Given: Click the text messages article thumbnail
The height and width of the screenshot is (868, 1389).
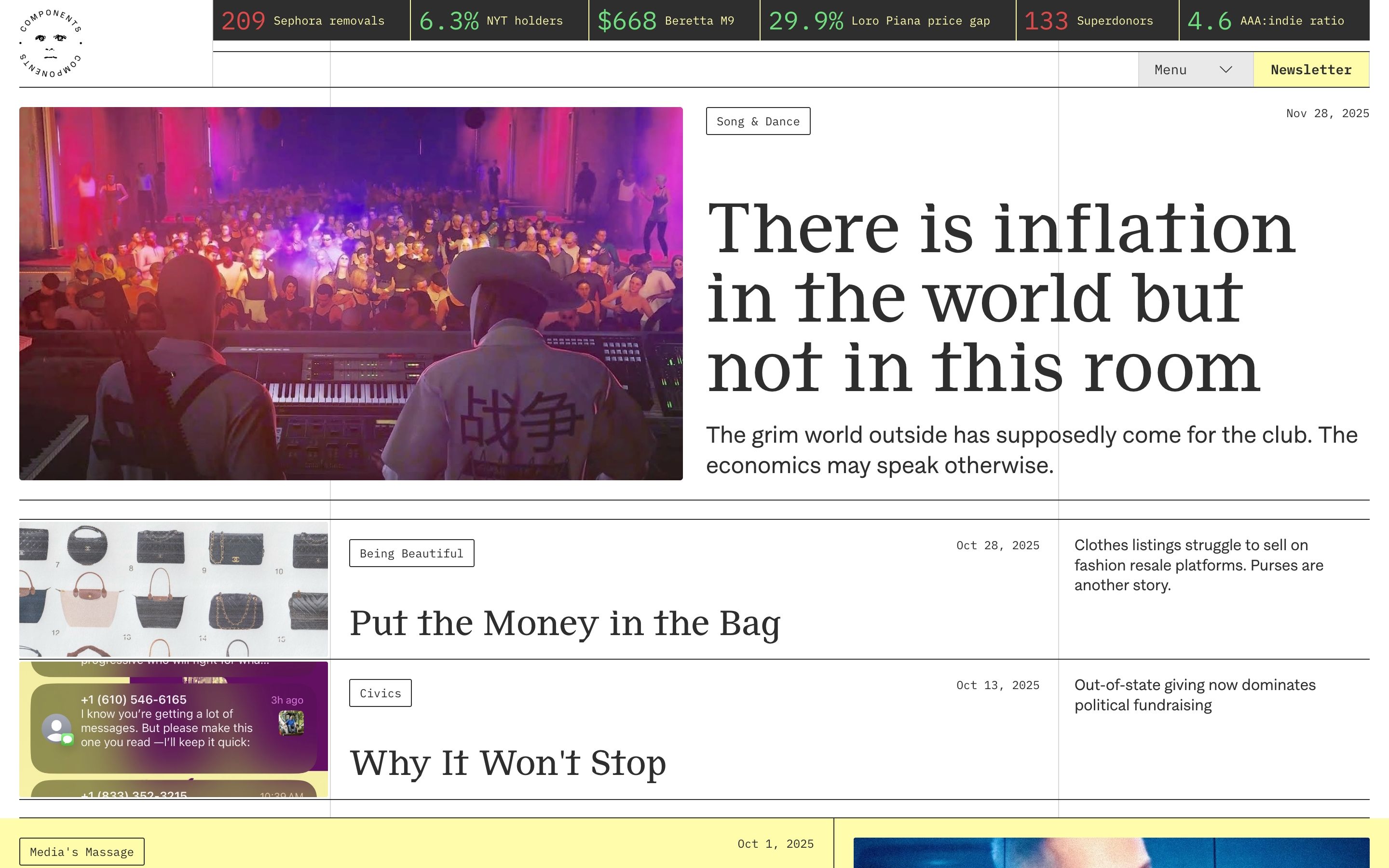Looking at the screenshot, I should [173, 729].
